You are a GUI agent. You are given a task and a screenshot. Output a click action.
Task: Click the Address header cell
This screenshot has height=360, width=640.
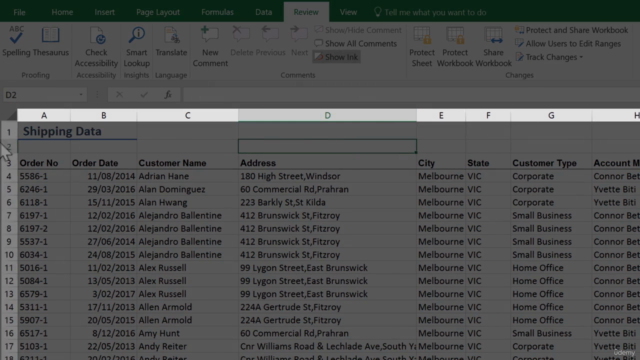point(327,163)
